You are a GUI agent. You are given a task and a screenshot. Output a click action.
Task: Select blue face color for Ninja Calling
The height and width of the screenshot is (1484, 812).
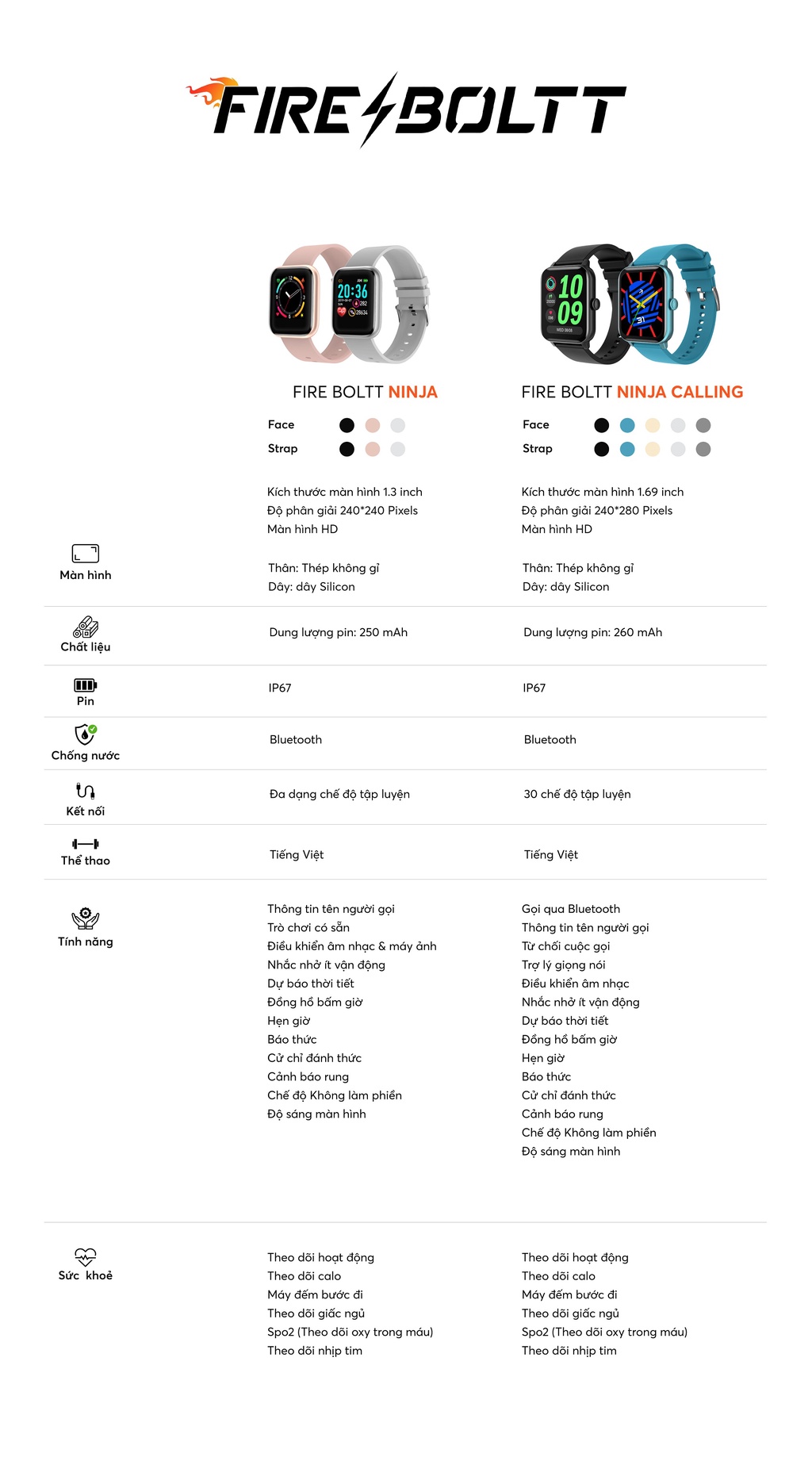(x=627, y=425)
